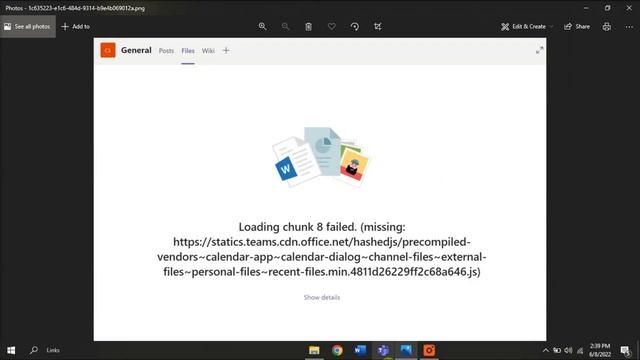Switch to the Posts tab
Screen dimensions: 640x360
point(166,51)
